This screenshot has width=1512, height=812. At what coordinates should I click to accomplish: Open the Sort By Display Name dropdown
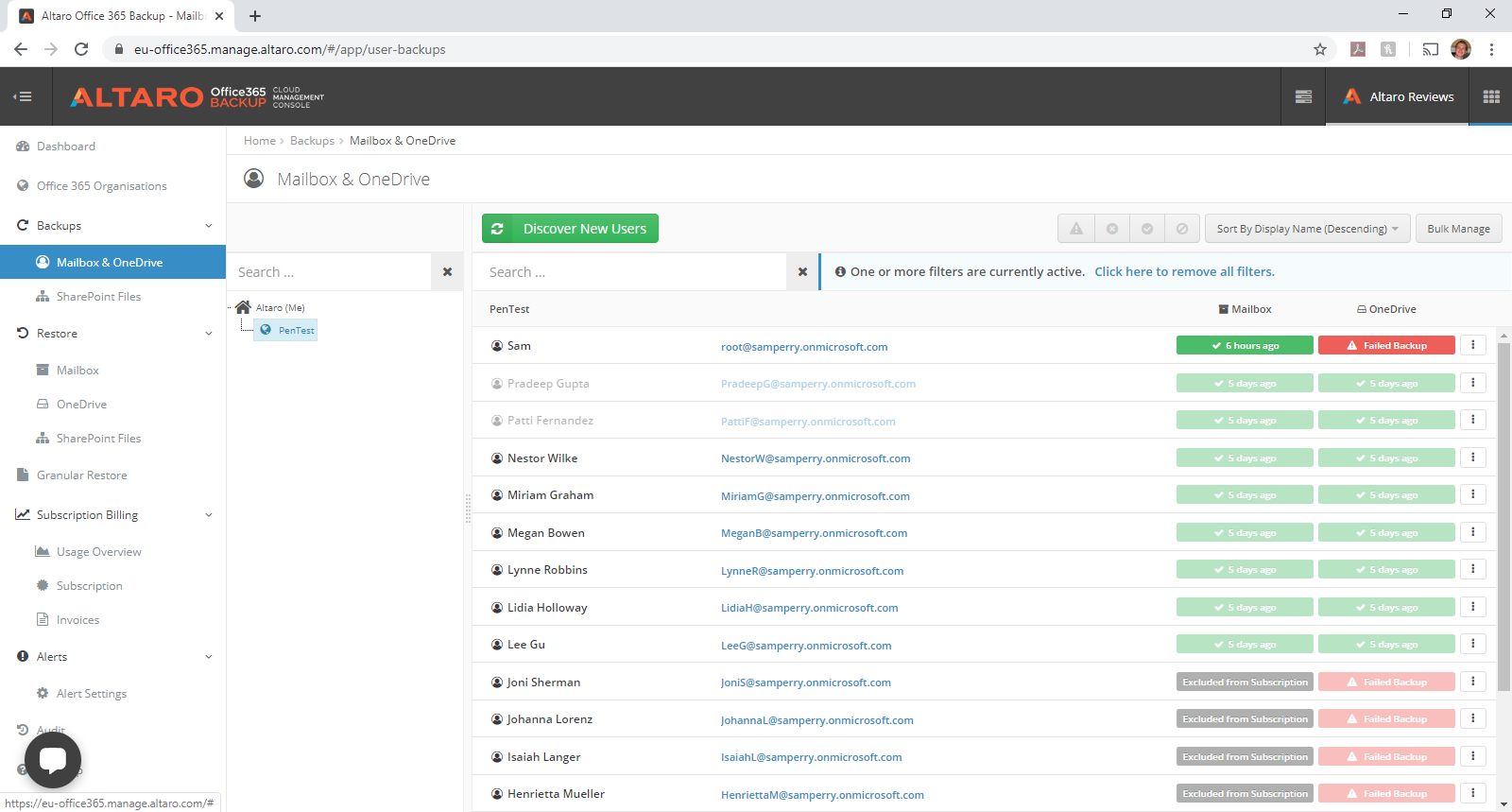pos(1308,229)
